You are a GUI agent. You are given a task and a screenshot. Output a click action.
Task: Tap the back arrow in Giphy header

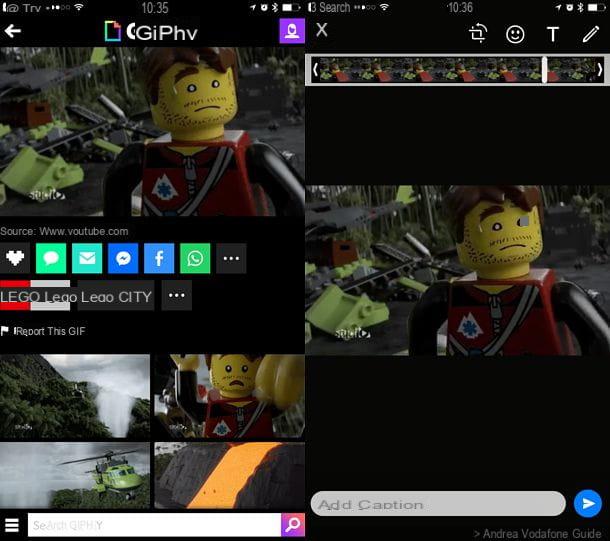point(12,31)
